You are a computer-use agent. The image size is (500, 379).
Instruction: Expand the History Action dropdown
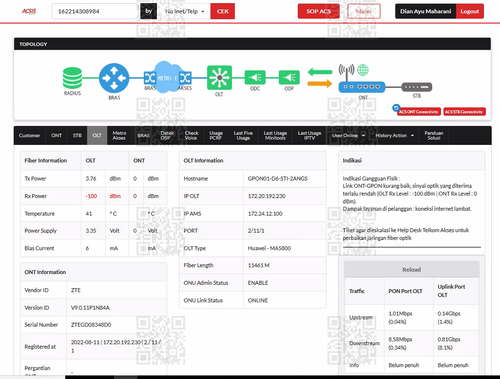click(394, 135)
